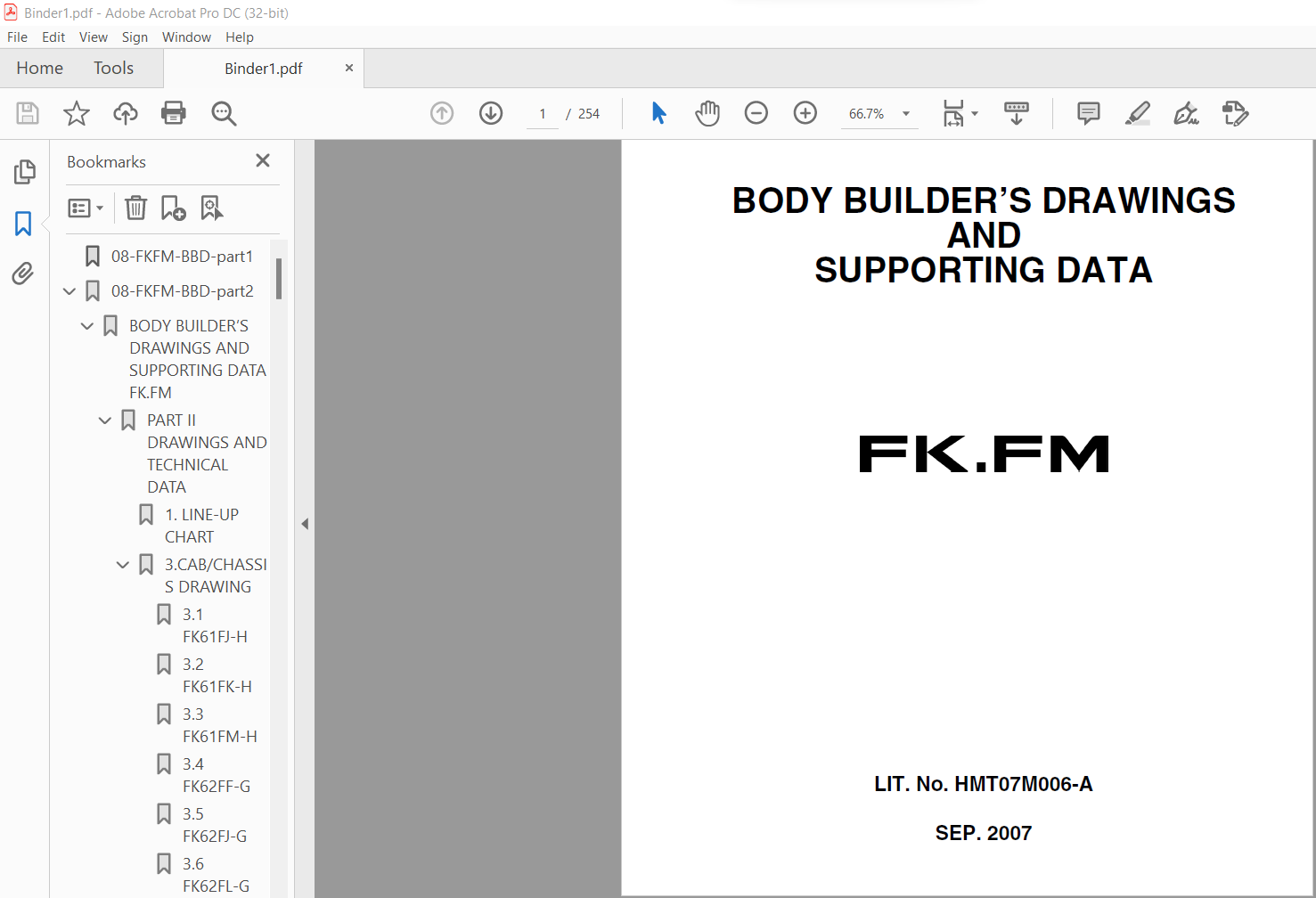Open bookmark 1. LINE-UP CHART
The image size is (1316, 898).
[202, 526]
